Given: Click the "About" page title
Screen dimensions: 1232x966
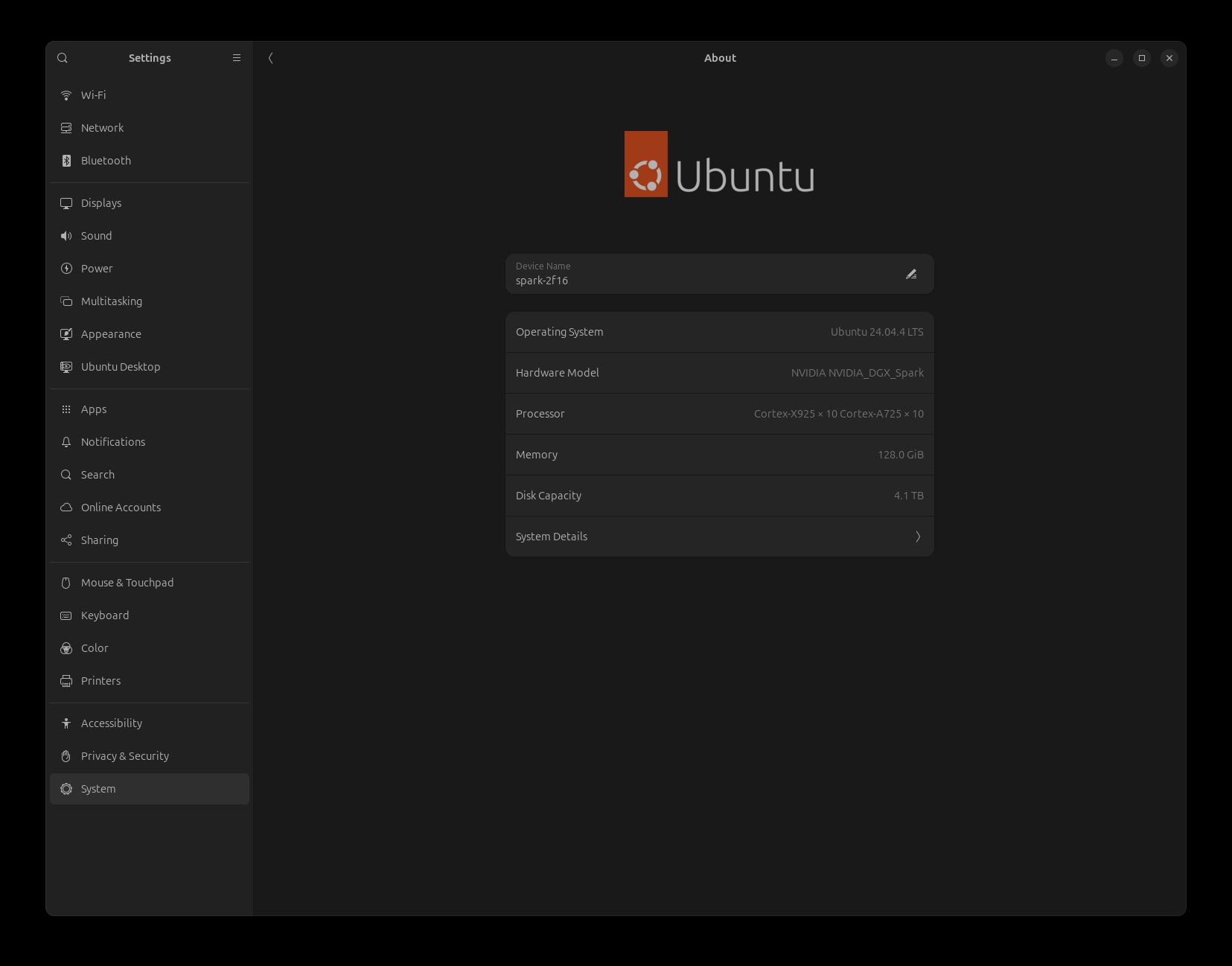Looking at the screenshot, I should click(x=720, y=58).
